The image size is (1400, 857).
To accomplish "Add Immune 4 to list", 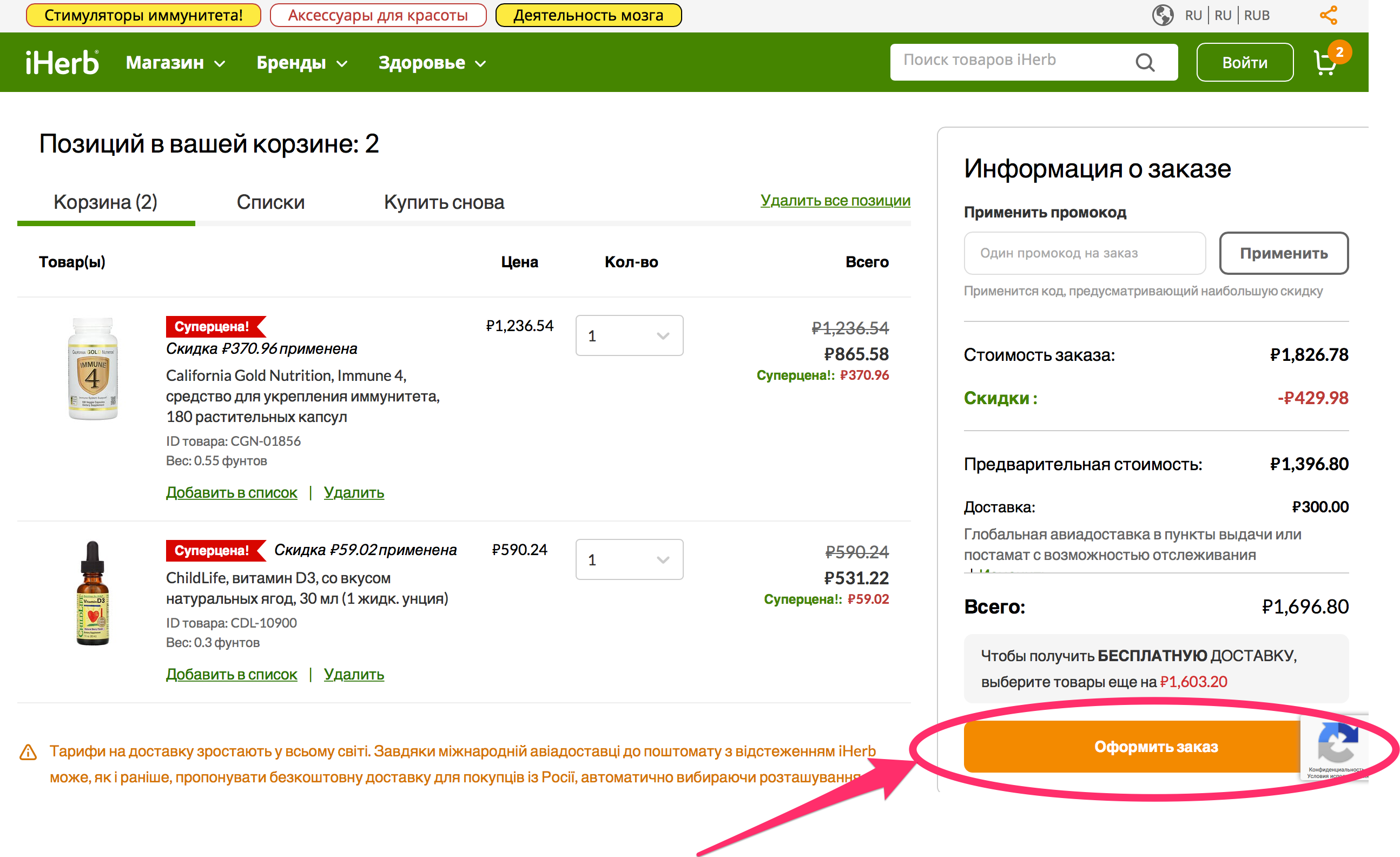I will click(x=231, y=493).
